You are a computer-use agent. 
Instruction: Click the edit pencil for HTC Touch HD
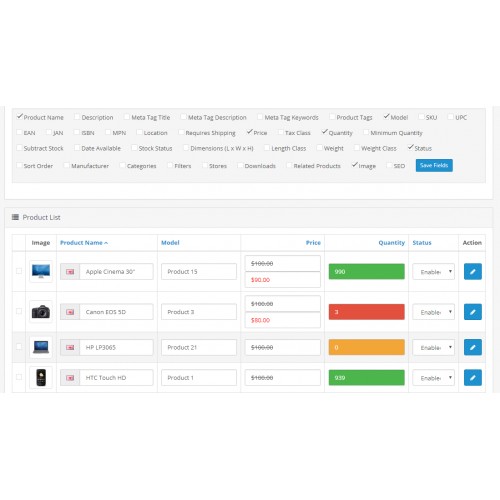coord(473,378)
